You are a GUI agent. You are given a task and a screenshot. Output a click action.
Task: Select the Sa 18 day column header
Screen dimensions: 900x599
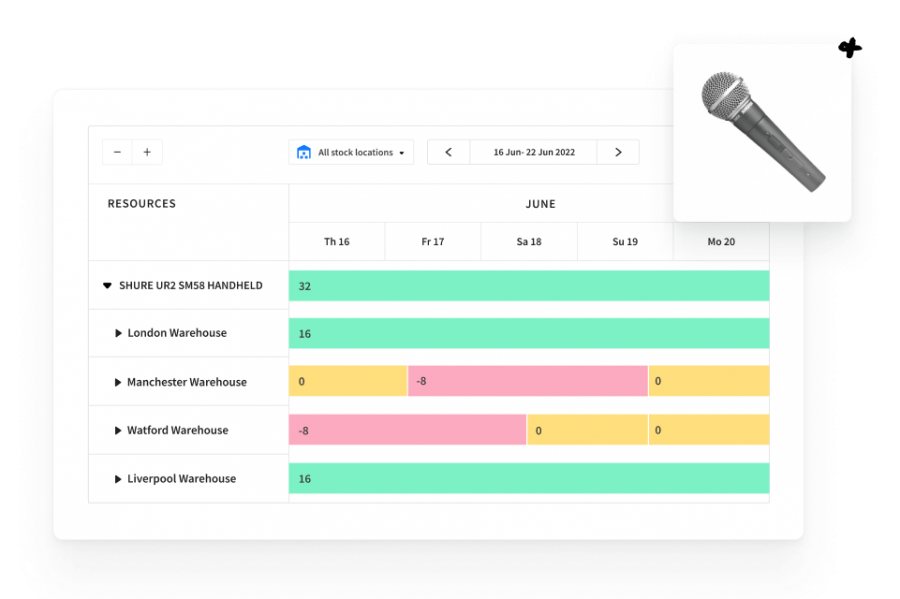529,242
